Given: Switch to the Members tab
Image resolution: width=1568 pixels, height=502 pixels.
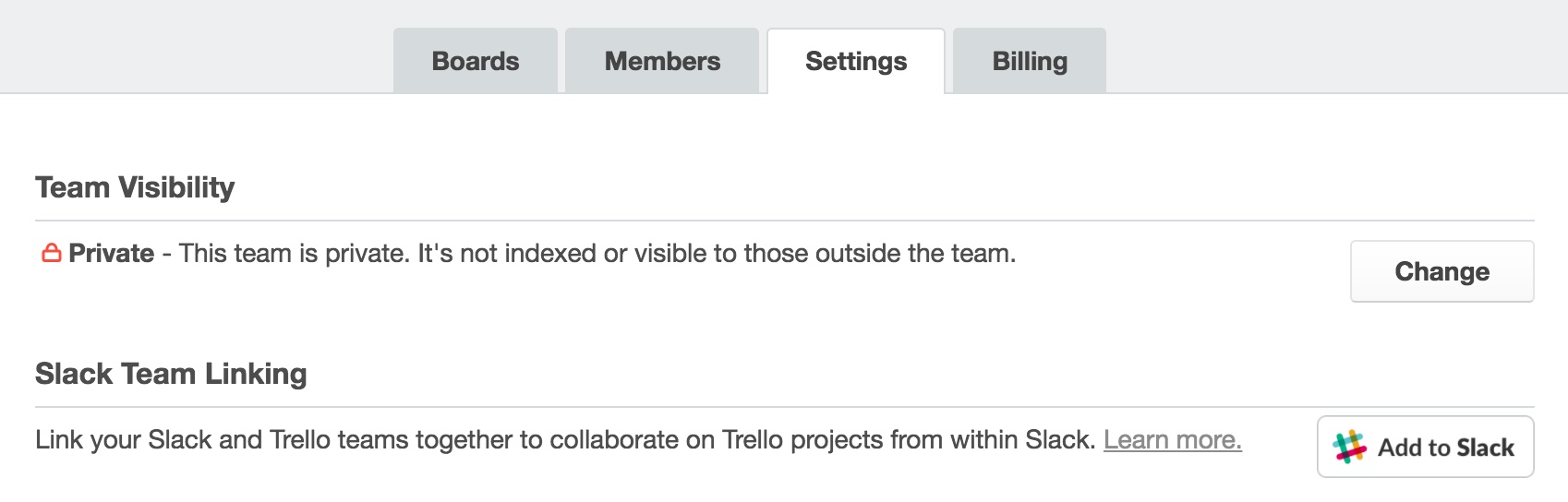Looking at the screenshot, I should coord(662,61).
